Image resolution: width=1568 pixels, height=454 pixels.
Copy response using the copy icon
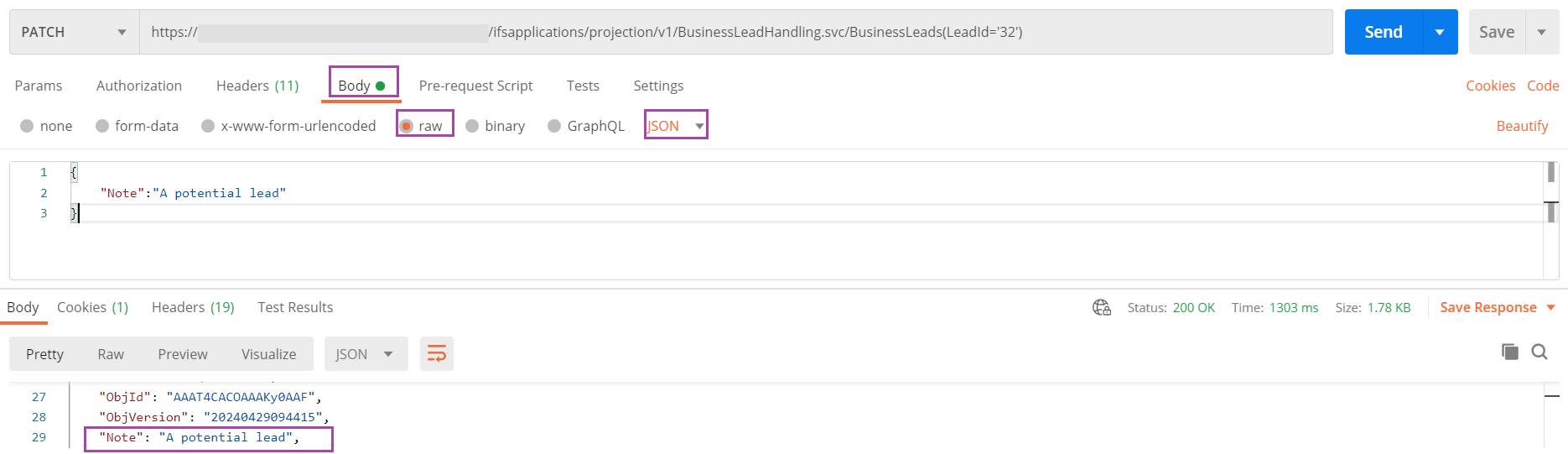tap(1510, 352)
